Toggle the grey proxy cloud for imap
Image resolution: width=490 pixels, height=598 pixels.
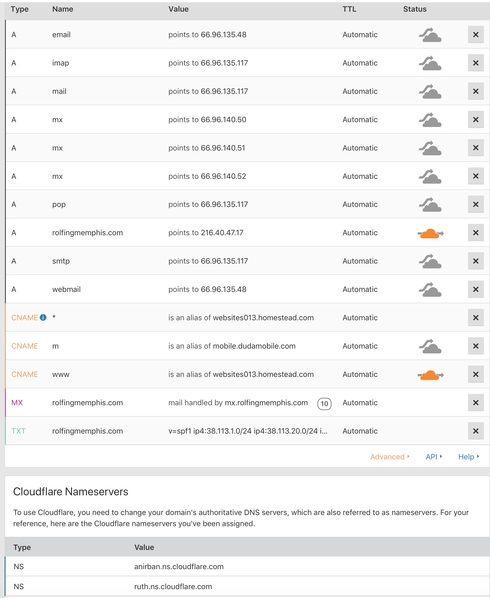[x=430, y=63]
